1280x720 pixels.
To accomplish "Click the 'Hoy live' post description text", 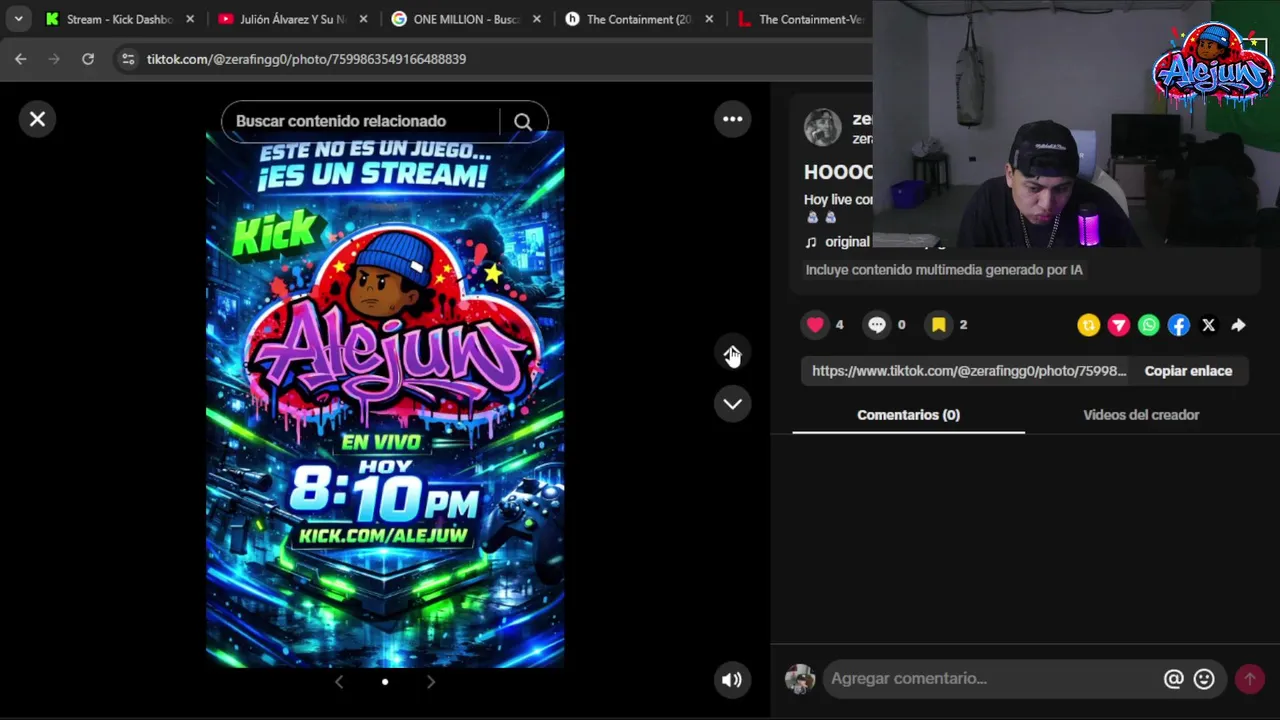I will pyautogui.click(x=838, y=200).
